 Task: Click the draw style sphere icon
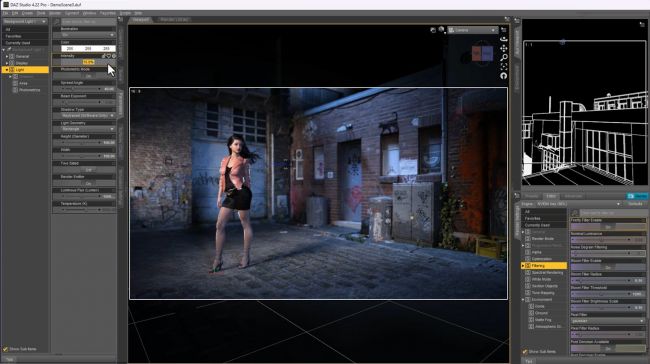tap(441, 30)
